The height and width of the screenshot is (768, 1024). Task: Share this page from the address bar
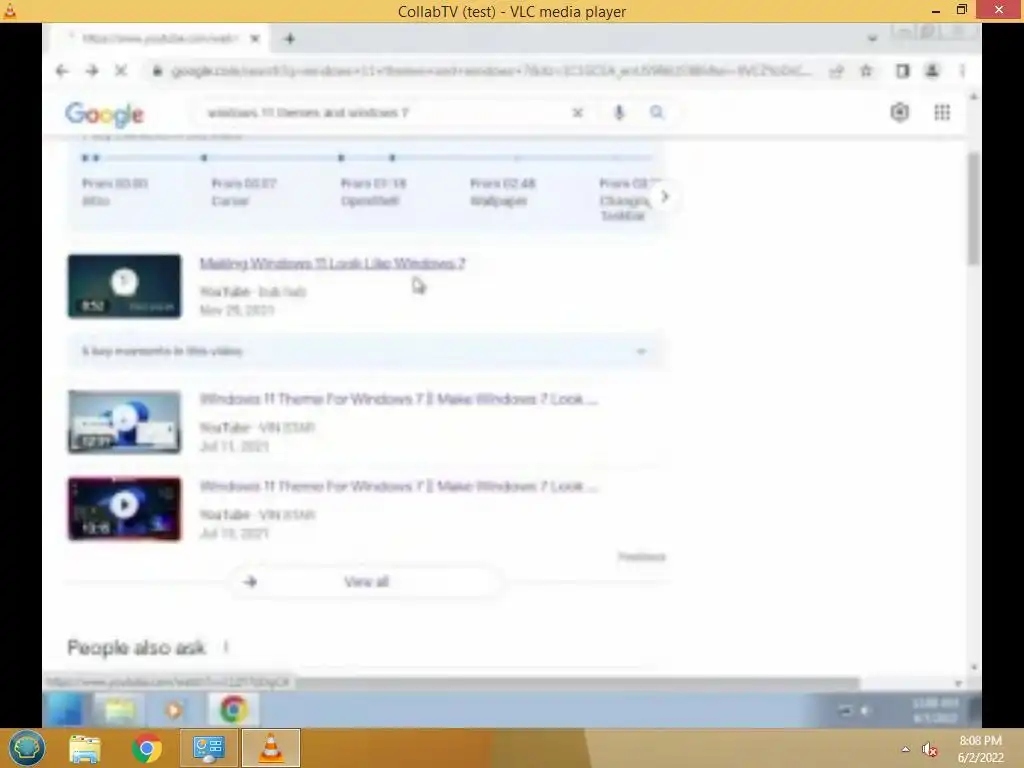[x=837, y=71]
